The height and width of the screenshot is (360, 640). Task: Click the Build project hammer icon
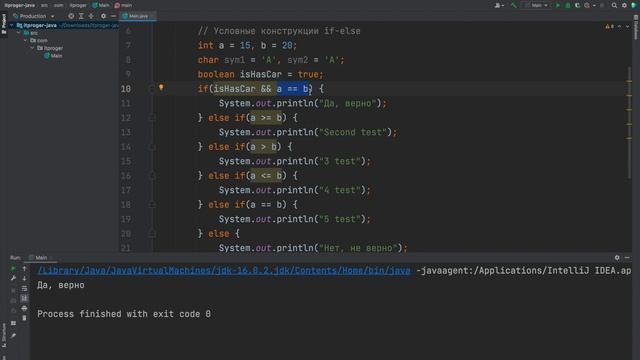pyautogui.click(x=514, y=5)
